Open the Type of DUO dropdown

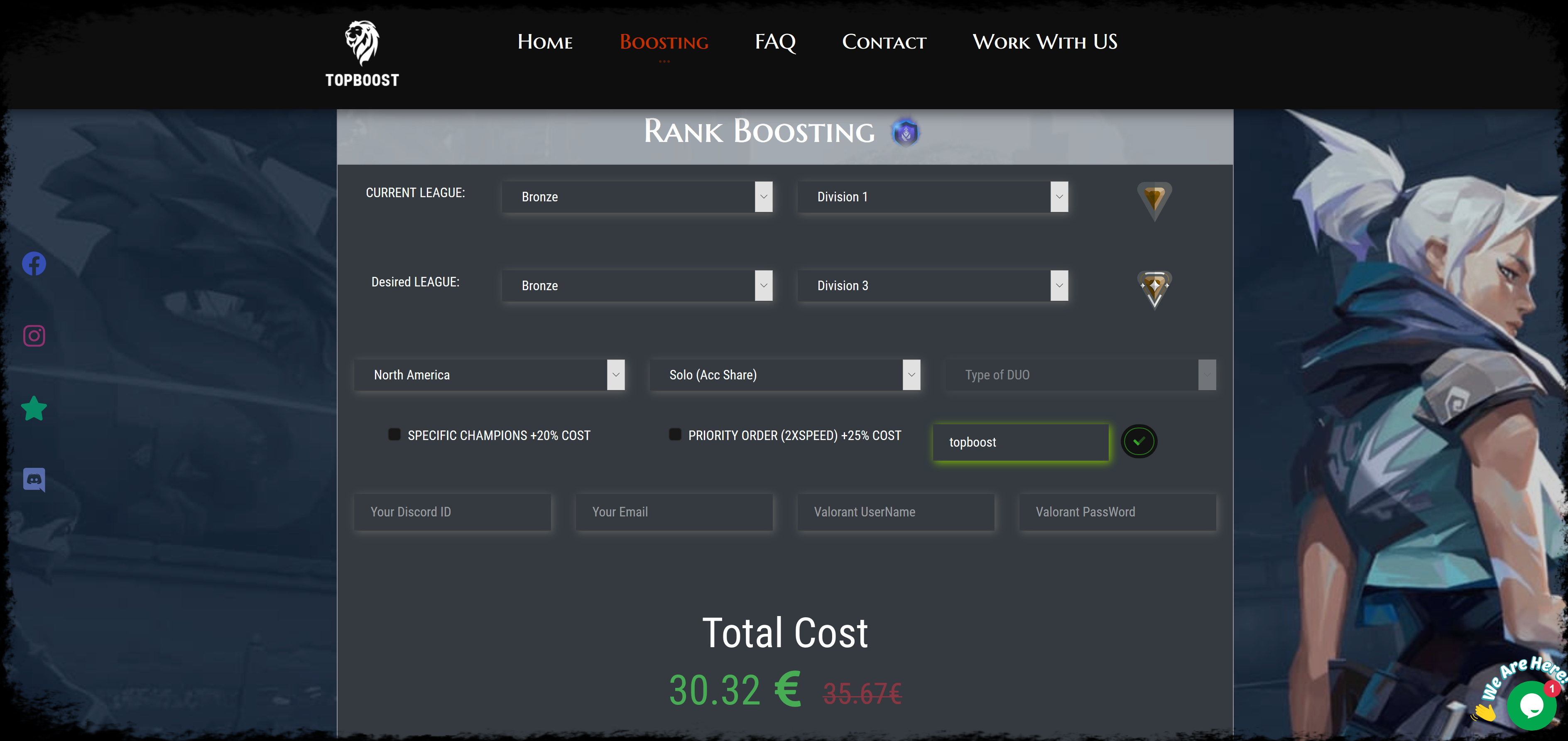coord(1081,375)
